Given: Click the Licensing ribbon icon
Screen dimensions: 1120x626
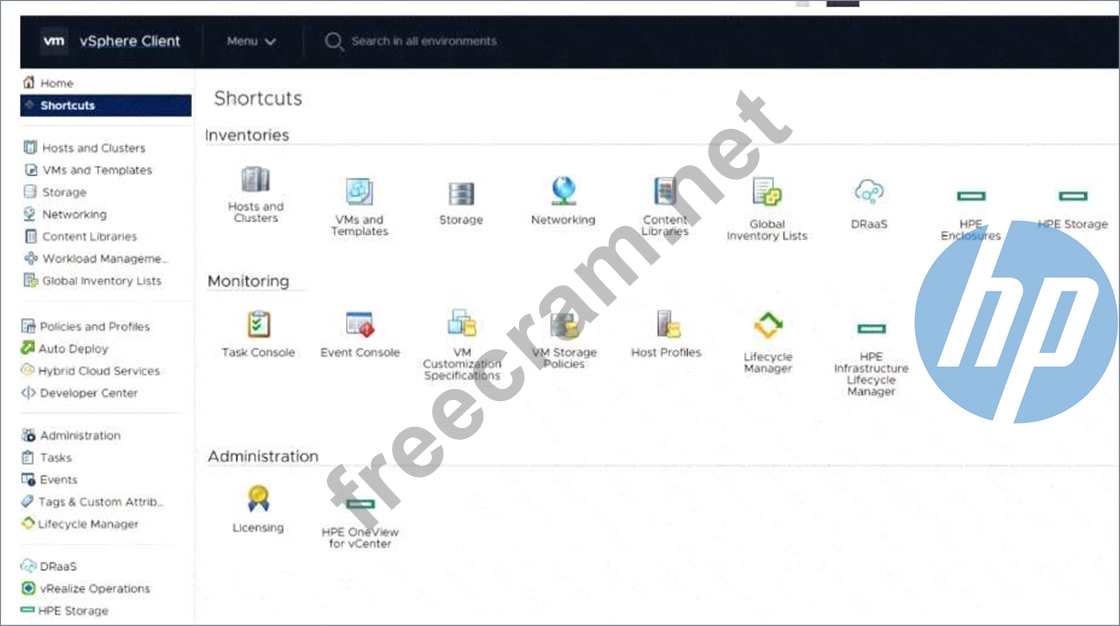Looking at the screenshot, I should [x=258, y=499].
